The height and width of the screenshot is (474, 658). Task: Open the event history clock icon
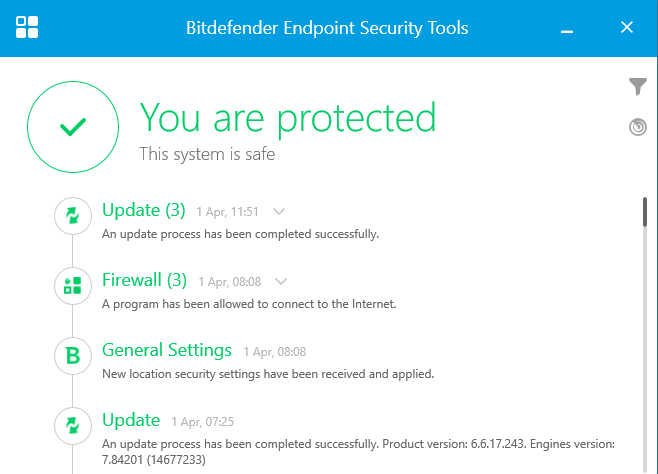(638, 127)
